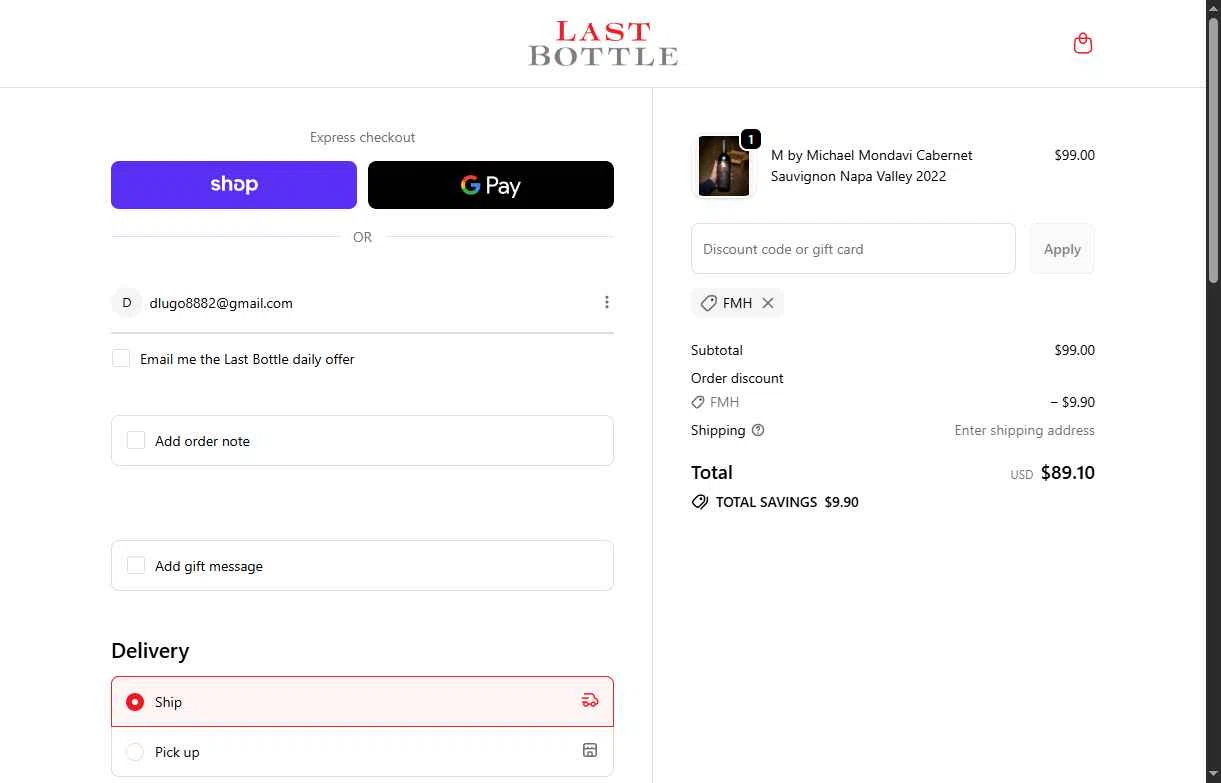The image size is (1221, 783).
Task: Click the dlugo8882@gmail.com email text
Action: tap(221, 303)
